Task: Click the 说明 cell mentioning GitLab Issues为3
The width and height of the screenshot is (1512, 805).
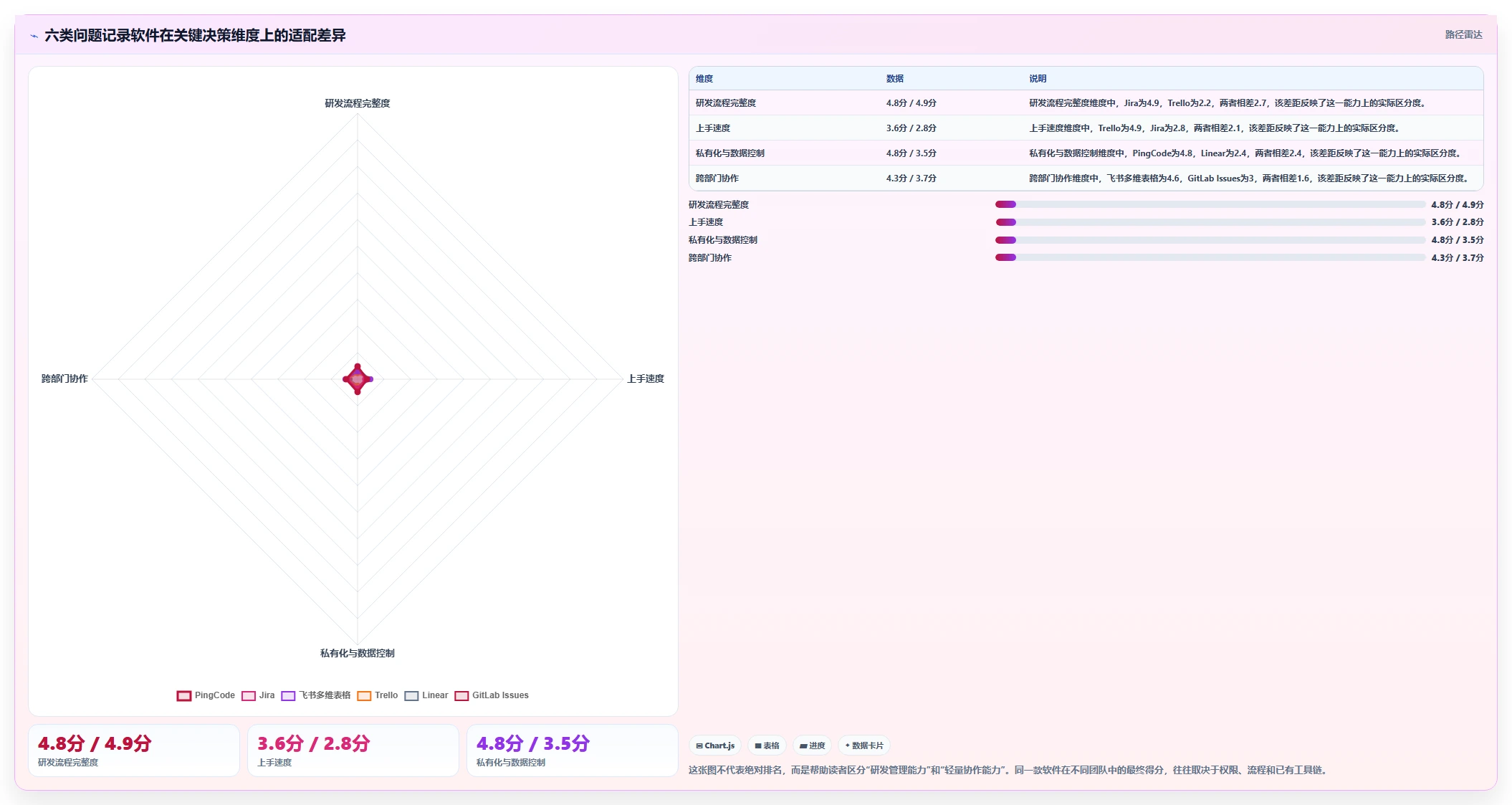Action: (x=1249, y=178)
